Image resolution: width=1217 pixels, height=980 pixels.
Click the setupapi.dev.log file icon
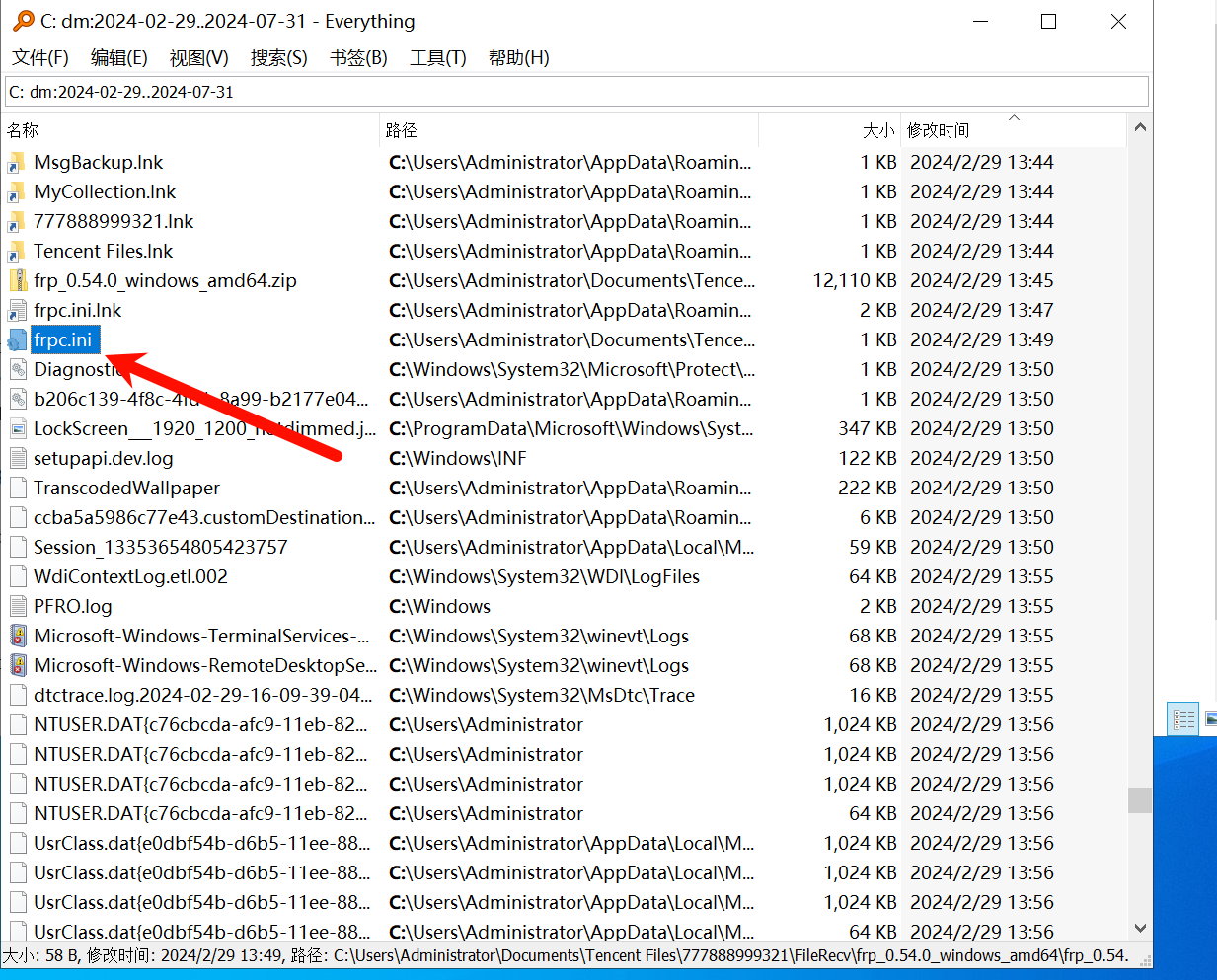(x=17, y=459)
